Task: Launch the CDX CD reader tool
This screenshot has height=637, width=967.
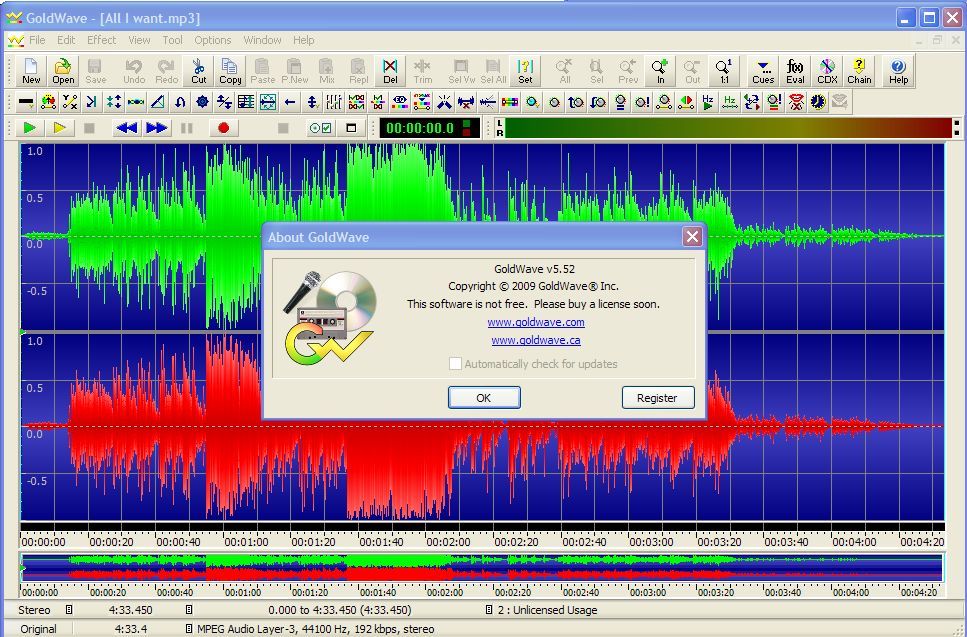Action: click(x=827, y=71)
